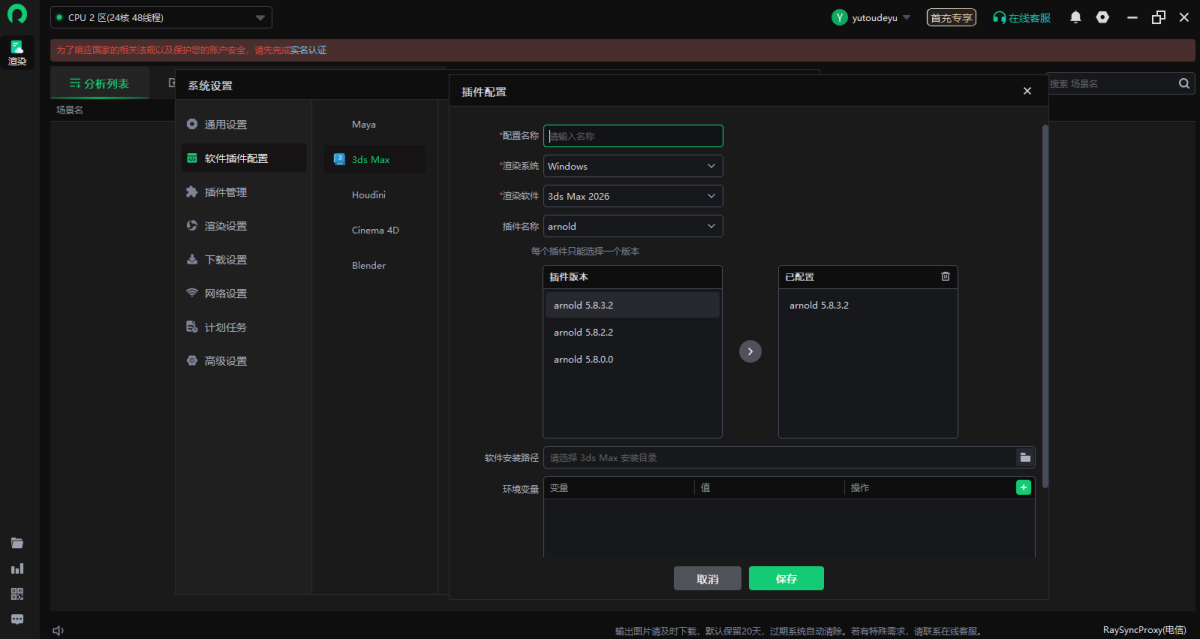
Task: Open the statistics chart icon in sidebar
Action: (x=17, y=568)
